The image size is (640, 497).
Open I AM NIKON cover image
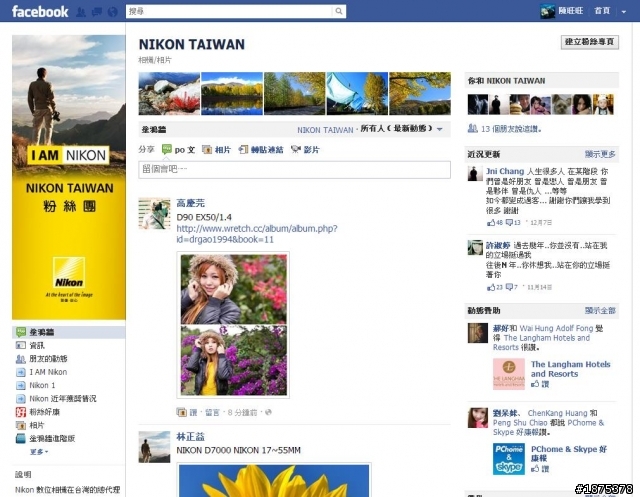click(69, 177)
